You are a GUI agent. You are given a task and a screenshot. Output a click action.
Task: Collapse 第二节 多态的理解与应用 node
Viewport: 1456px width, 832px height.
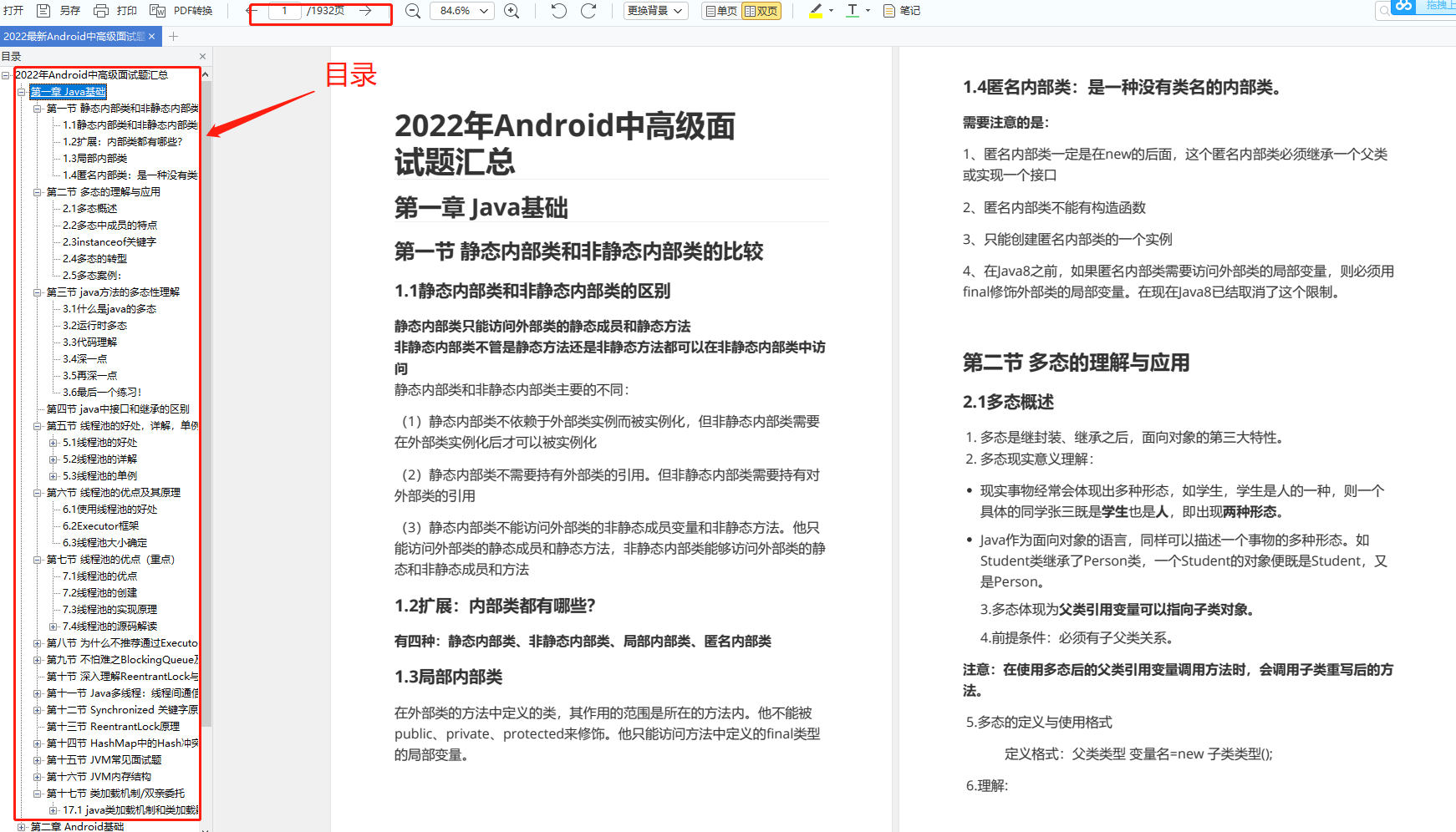click(38, 192)
